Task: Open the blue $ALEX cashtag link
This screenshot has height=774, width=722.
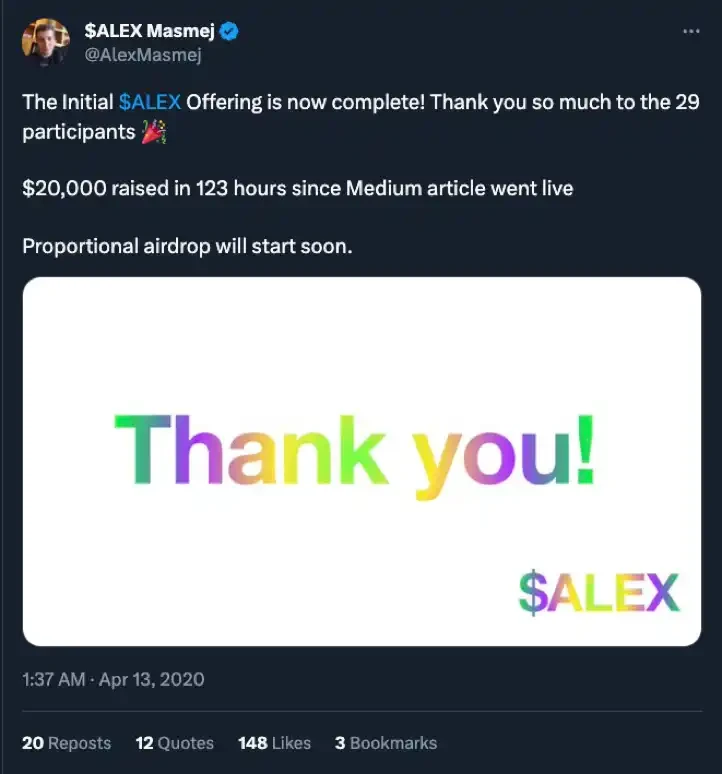Action: [150, 102]
